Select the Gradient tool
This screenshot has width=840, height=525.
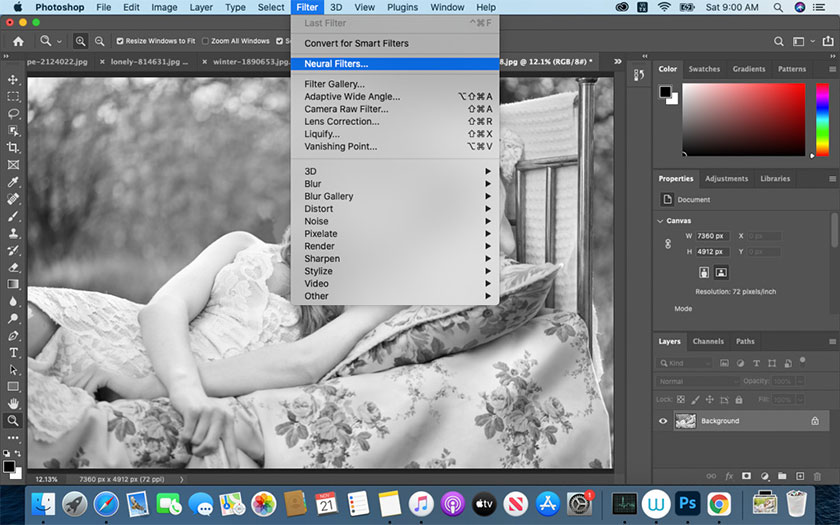13,284
